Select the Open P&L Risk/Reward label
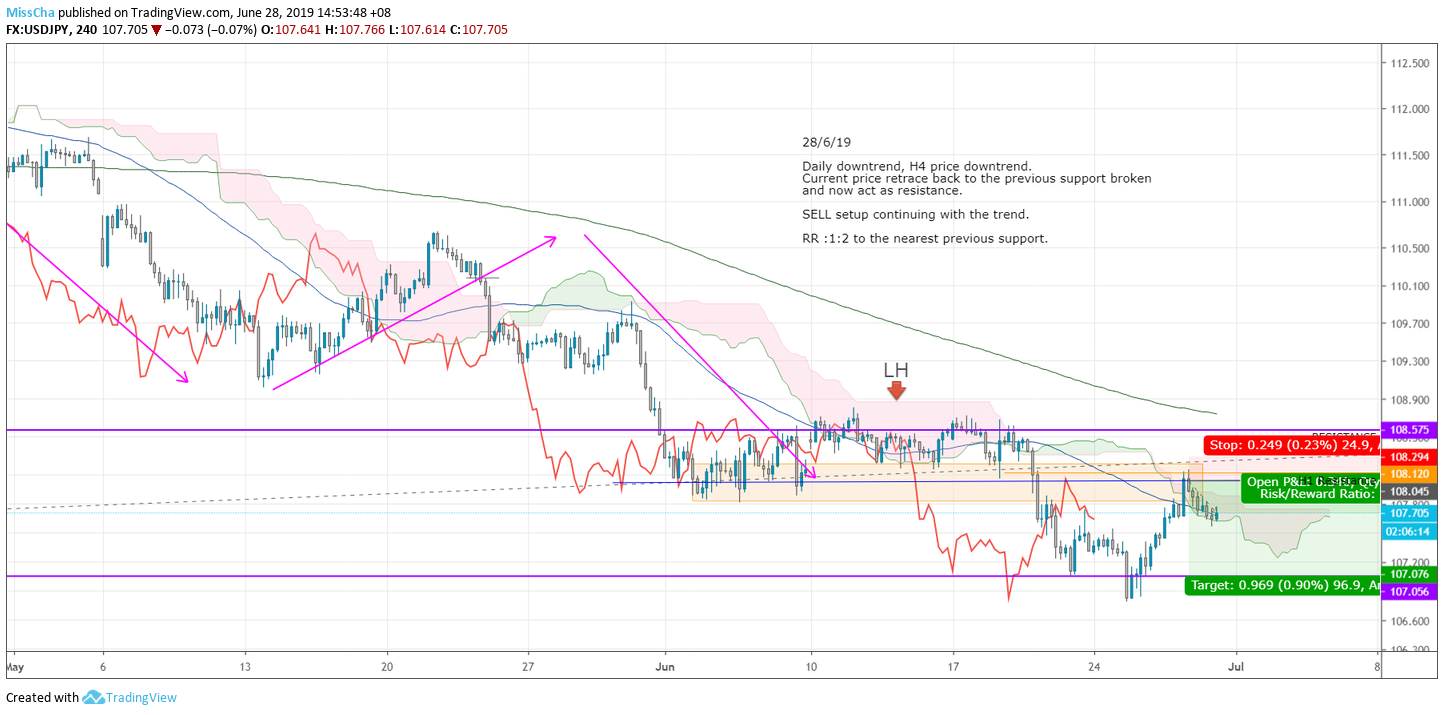Screen dimensions: 1444x715 pos(1311,487)
